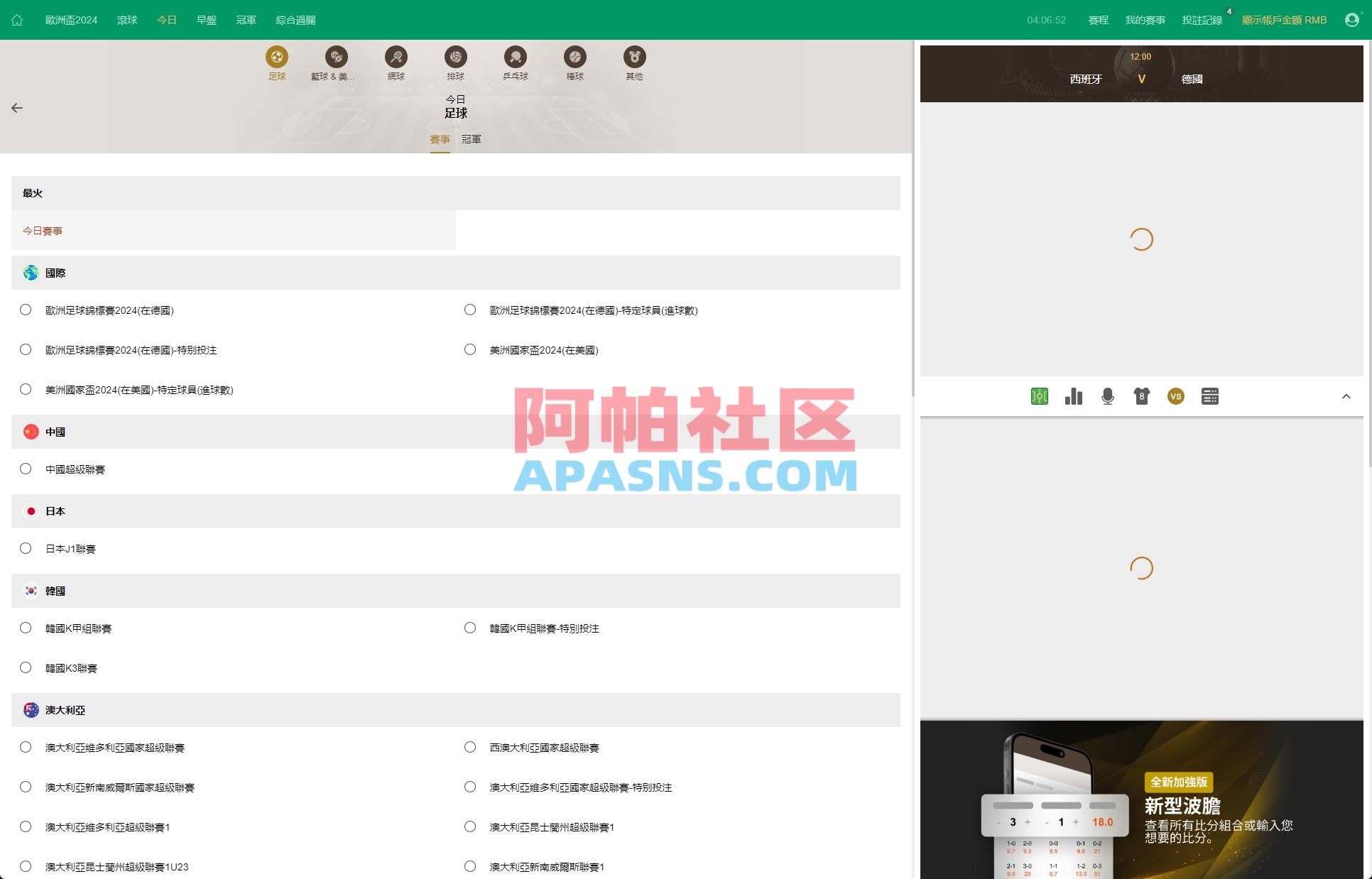
Task: Select radio for 歐洲足球錦標賽2024(在德國)
Action: click(x=26, y=310)
